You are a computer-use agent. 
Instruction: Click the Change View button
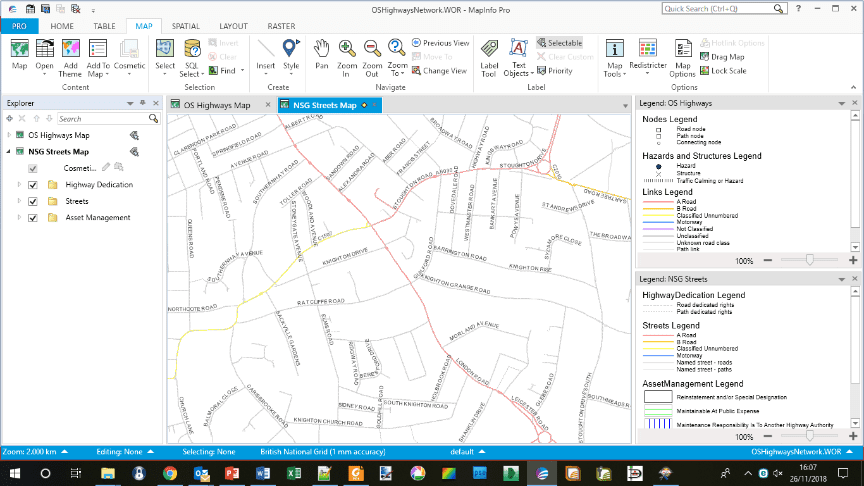[x=440, y=71]
